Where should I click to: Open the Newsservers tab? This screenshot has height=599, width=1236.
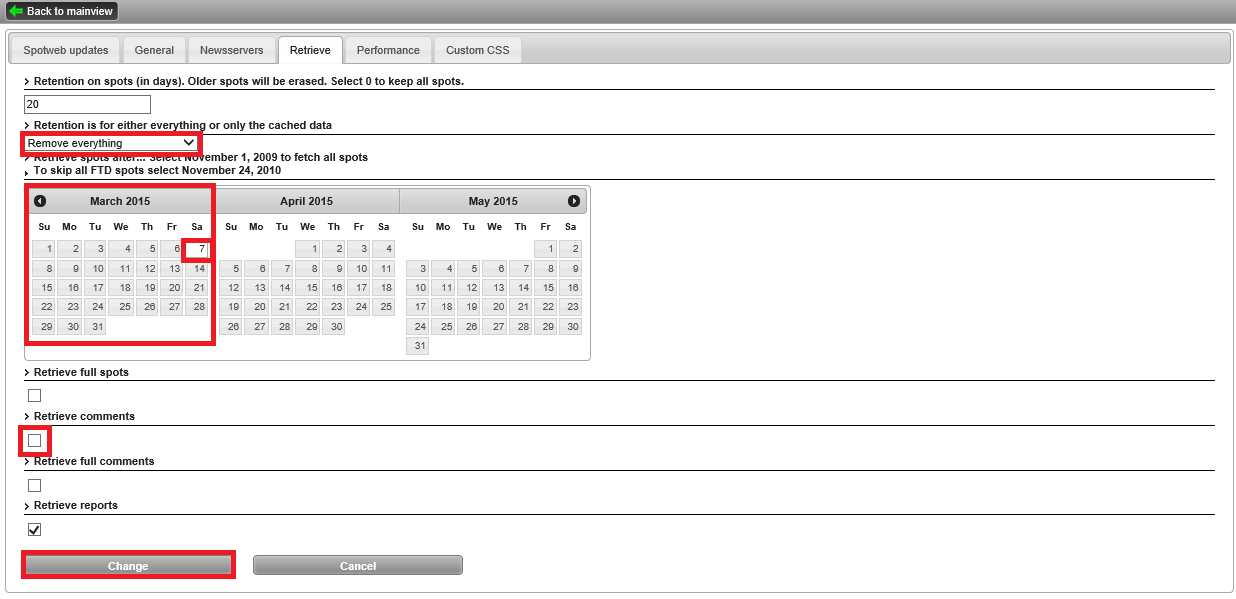pyautogui.click(x=232, y=50)
